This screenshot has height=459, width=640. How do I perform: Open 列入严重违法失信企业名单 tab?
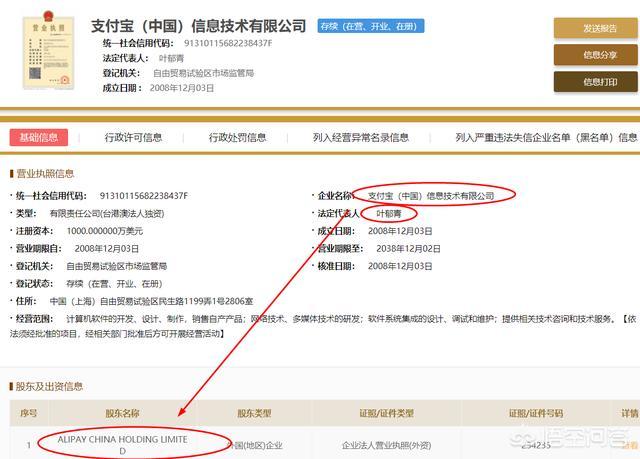tap(546, 137)
